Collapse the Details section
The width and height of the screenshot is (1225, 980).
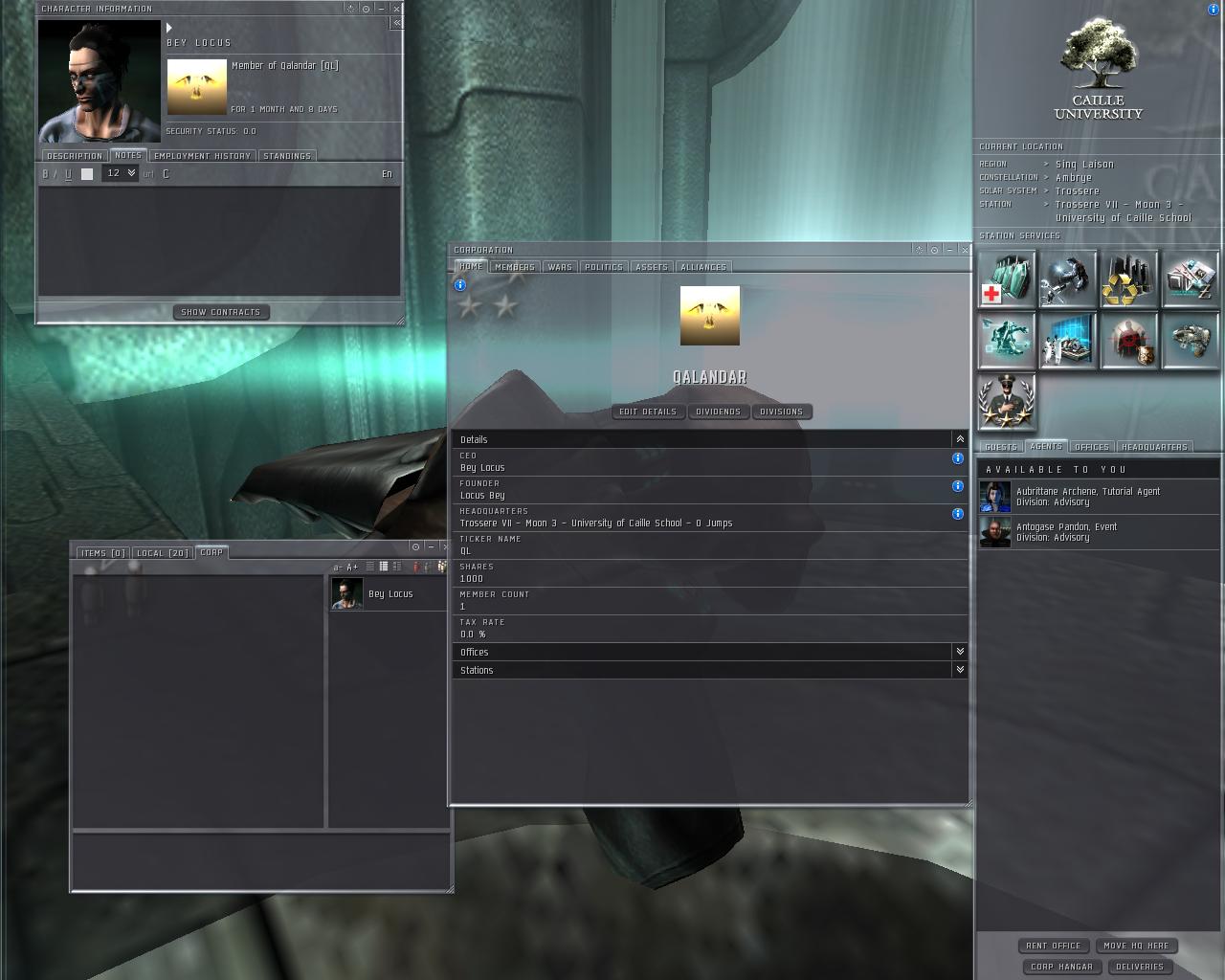(960, 439)
